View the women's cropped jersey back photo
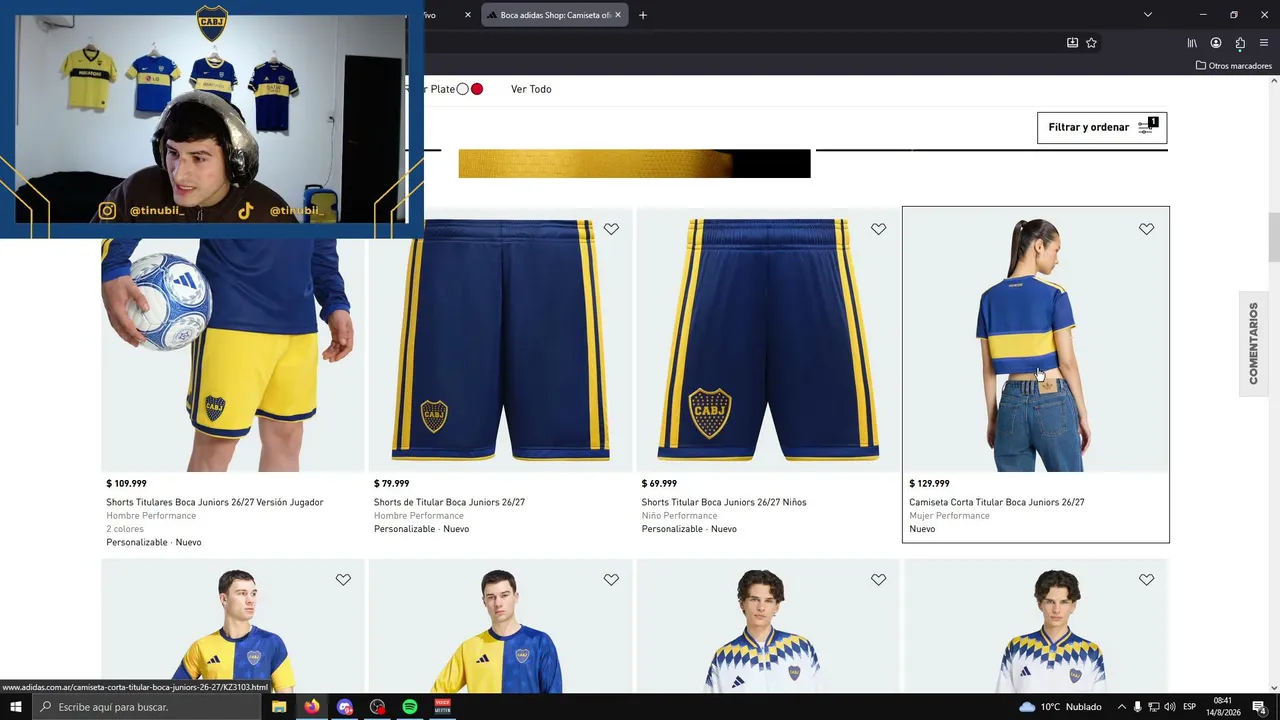The width and height of the screenshot is (1280, 720). point(1036,340)
